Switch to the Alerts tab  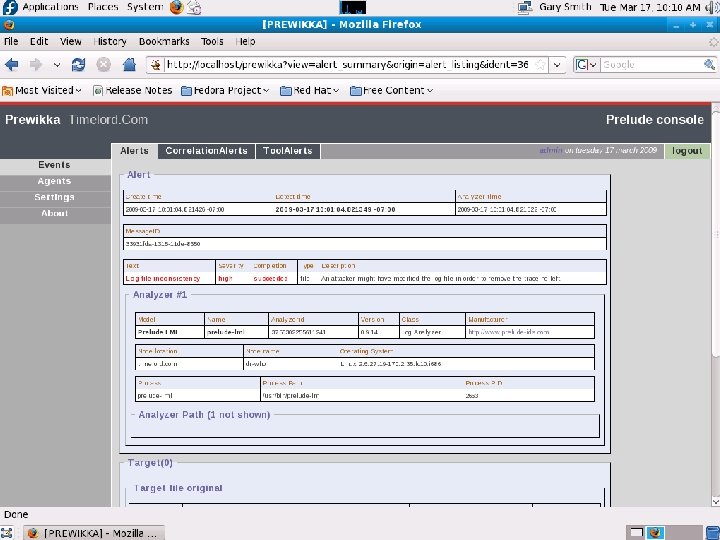(x=134, y=151)
